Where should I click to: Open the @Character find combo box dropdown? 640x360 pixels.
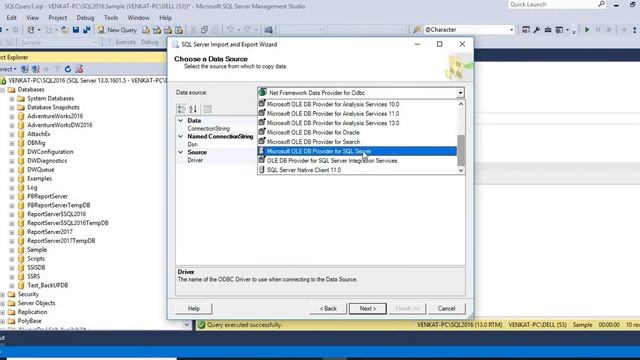point(511,30)
